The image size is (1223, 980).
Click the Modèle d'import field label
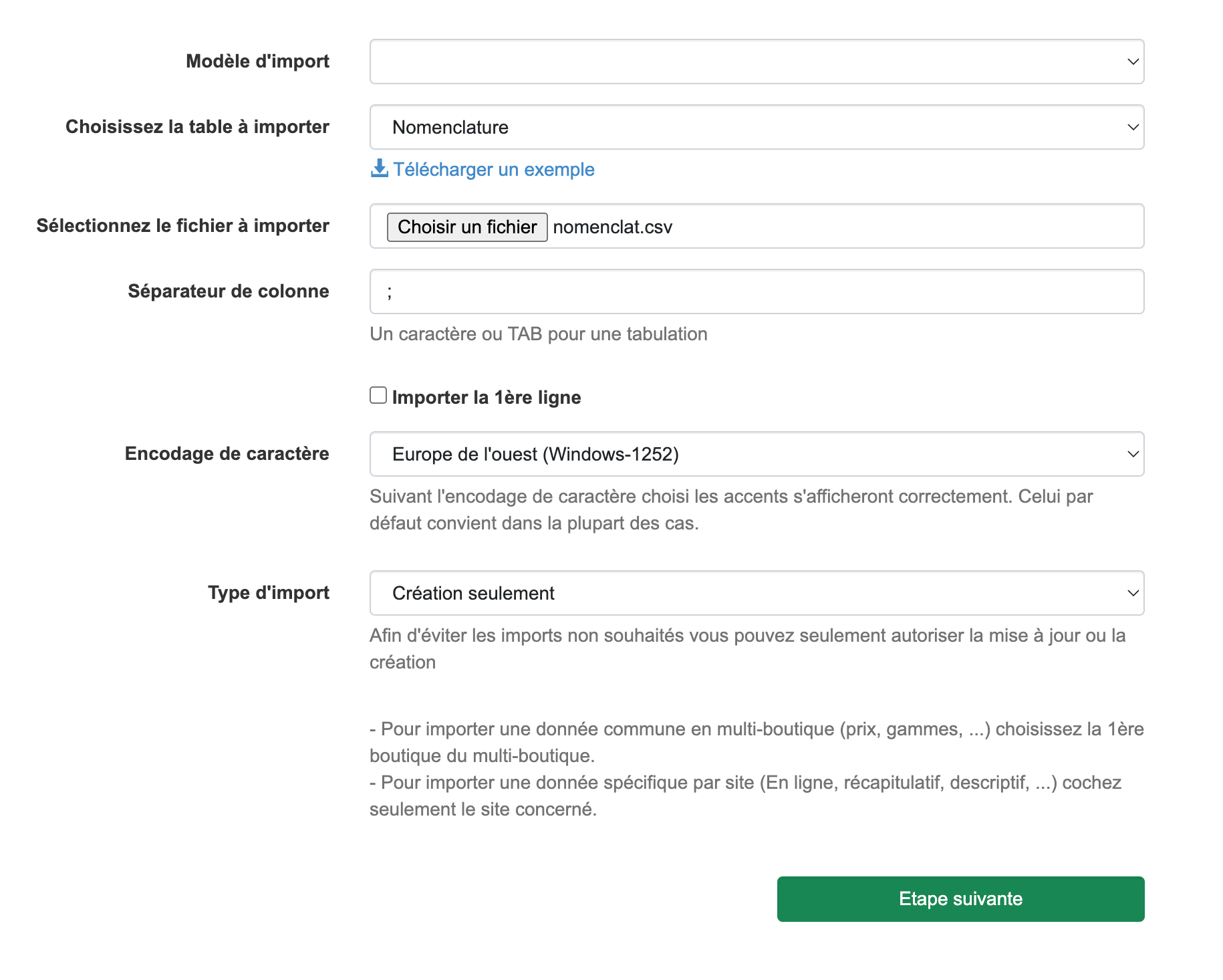[x=257, y=61]
